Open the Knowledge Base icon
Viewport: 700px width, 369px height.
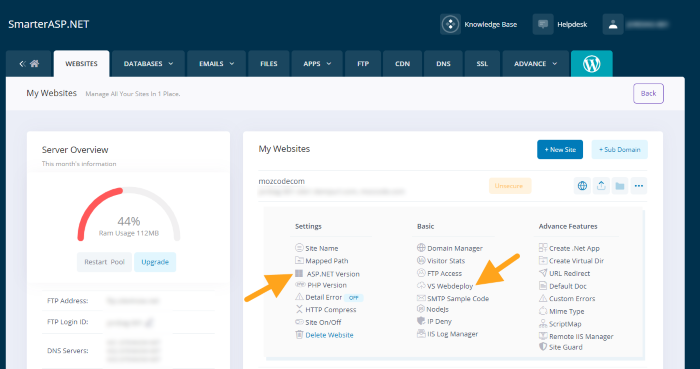[450, 24]
